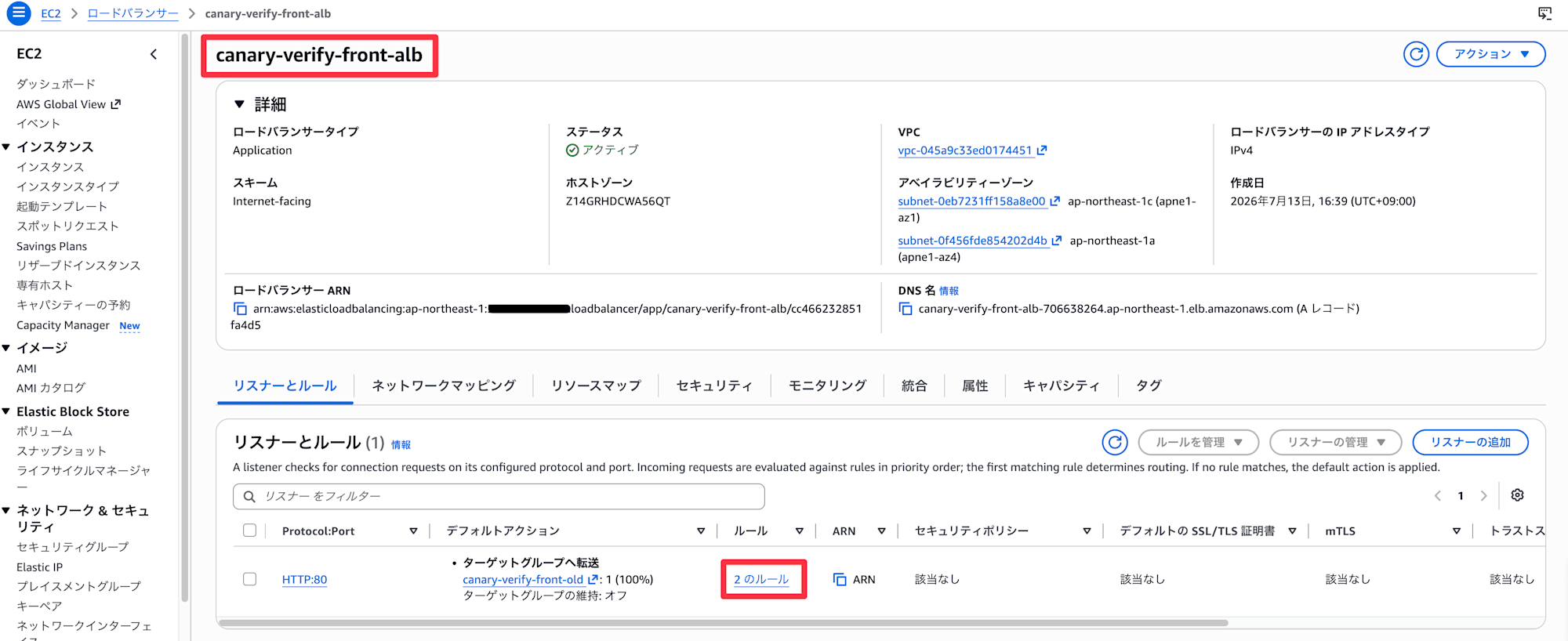Go to the next listeners page

(x=1483, y=495)
